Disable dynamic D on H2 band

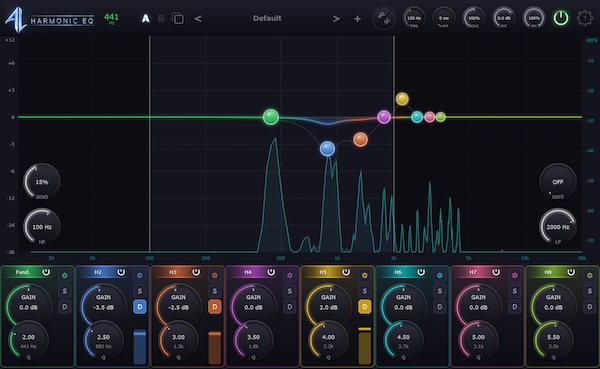click(140, 307)
